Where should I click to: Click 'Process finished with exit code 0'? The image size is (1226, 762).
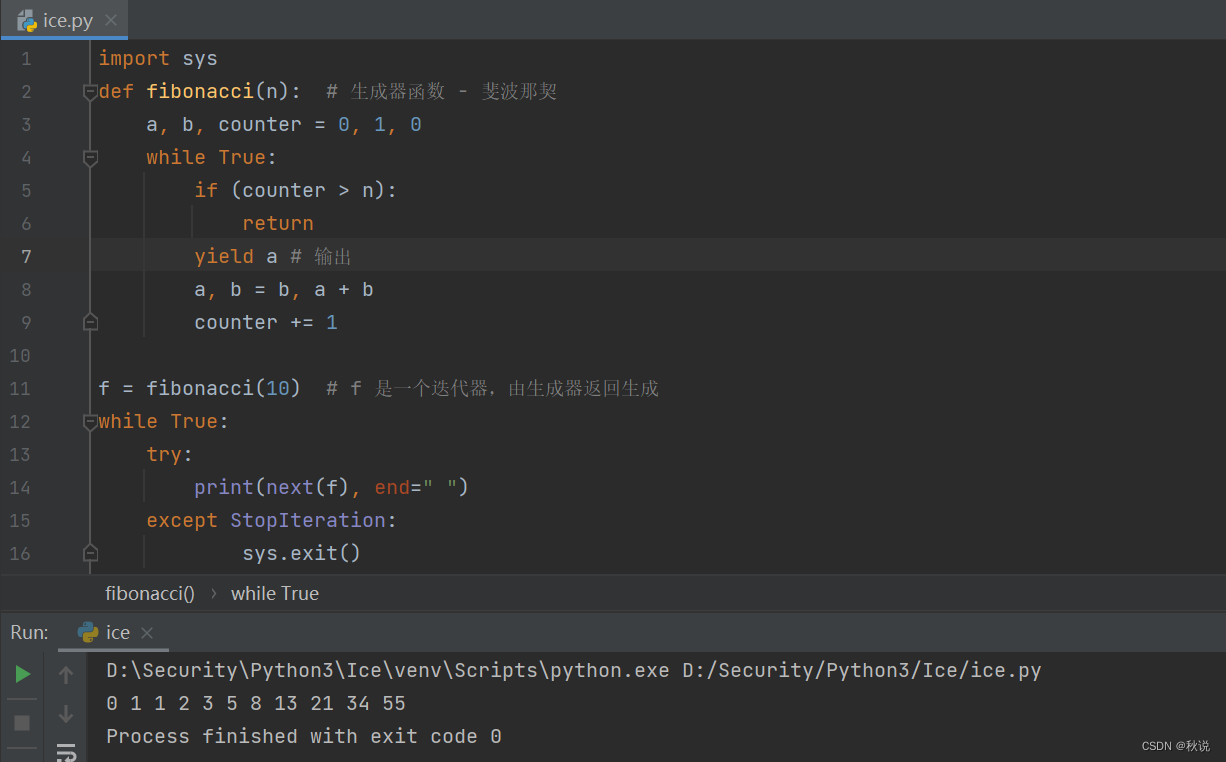304,737
